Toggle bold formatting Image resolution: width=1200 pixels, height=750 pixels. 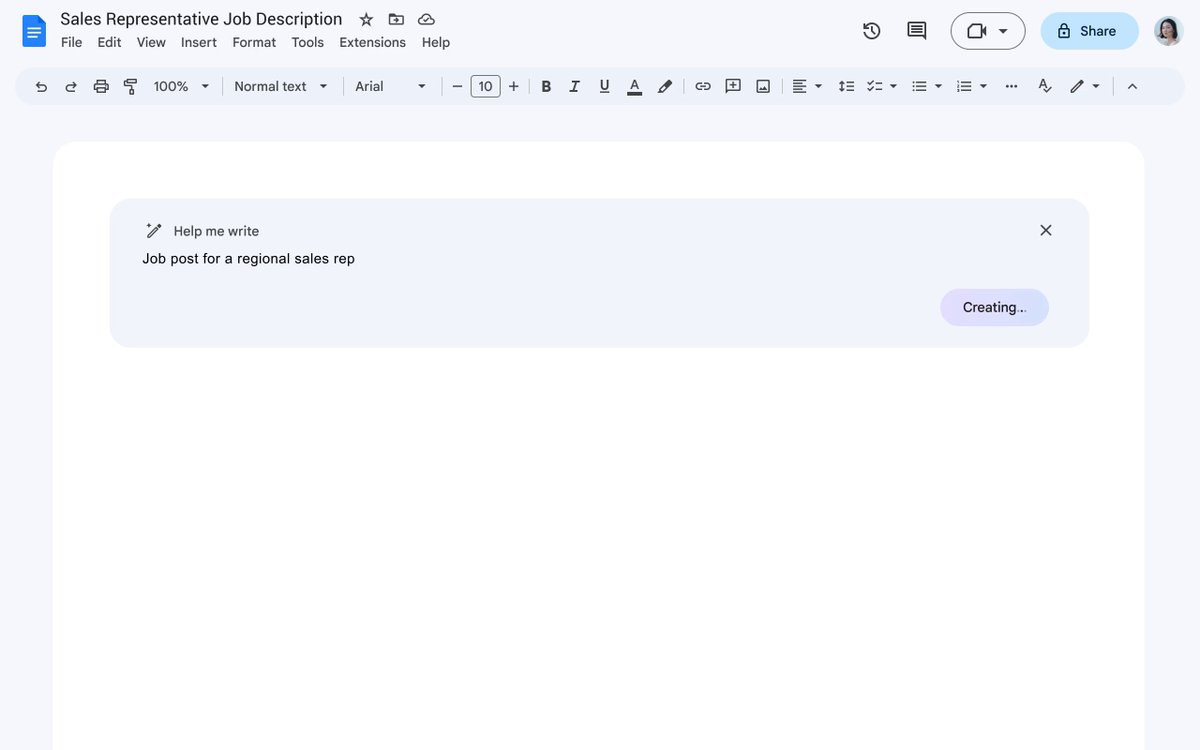[x=546, y=86]
